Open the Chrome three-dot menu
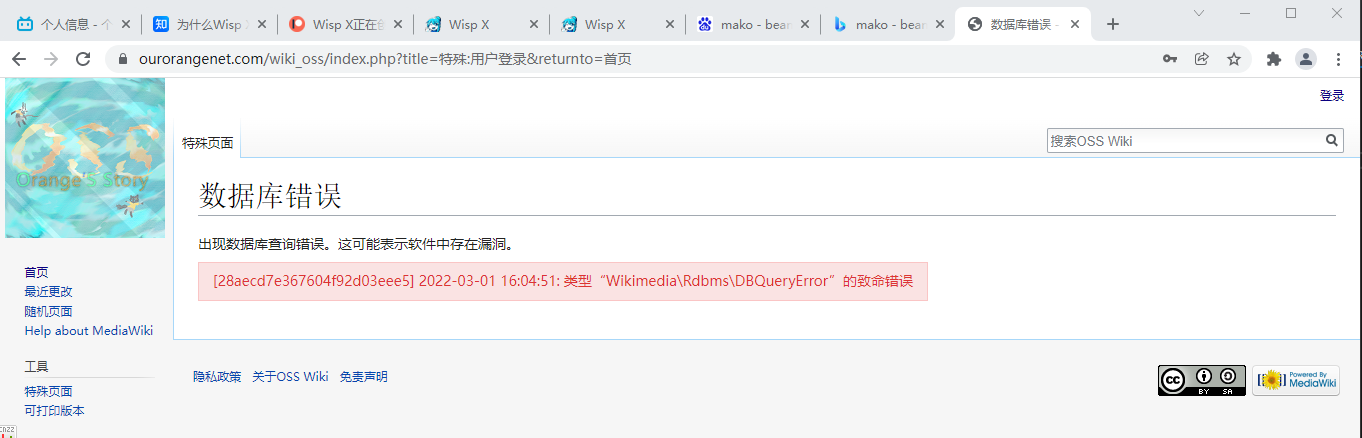 coord(1339,59)
